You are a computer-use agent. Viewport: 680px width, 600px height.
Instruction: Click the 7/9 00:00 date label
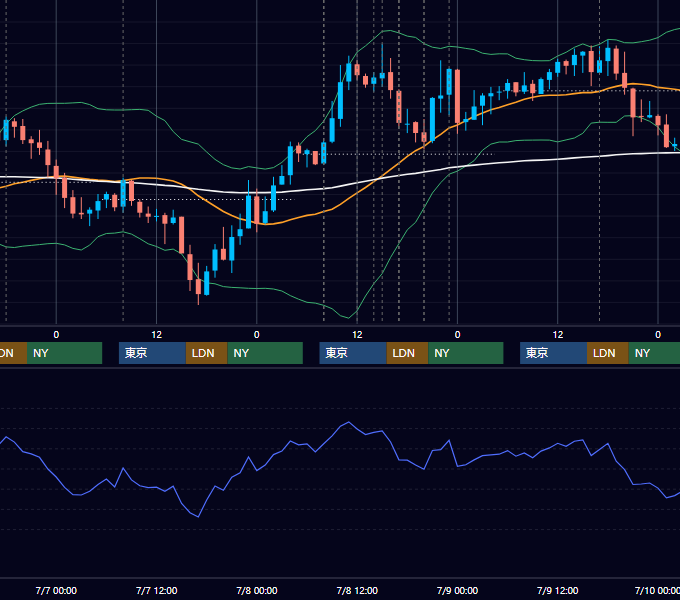click(x=457, y=590)
